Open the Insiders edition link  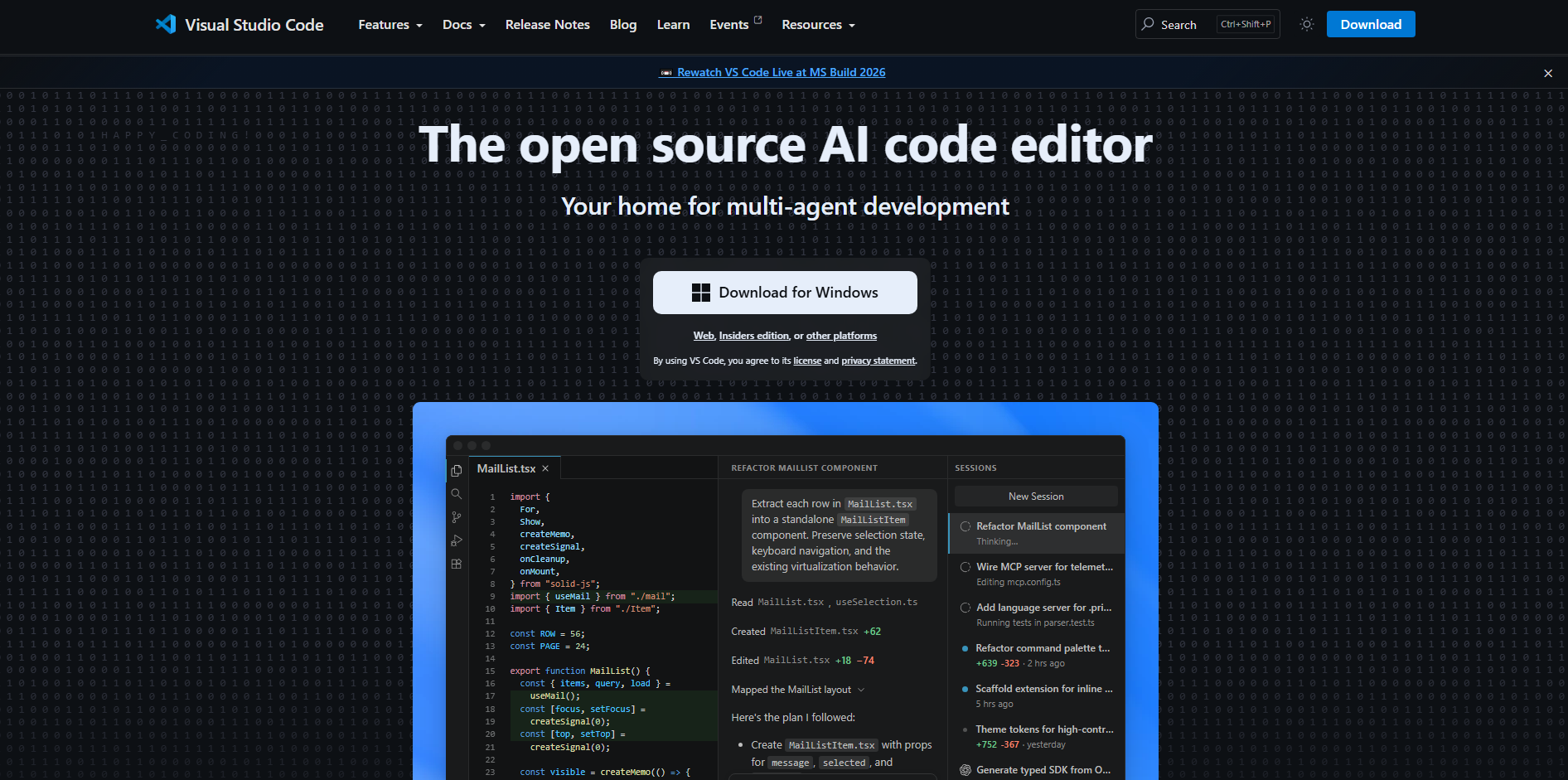[754, 336]
